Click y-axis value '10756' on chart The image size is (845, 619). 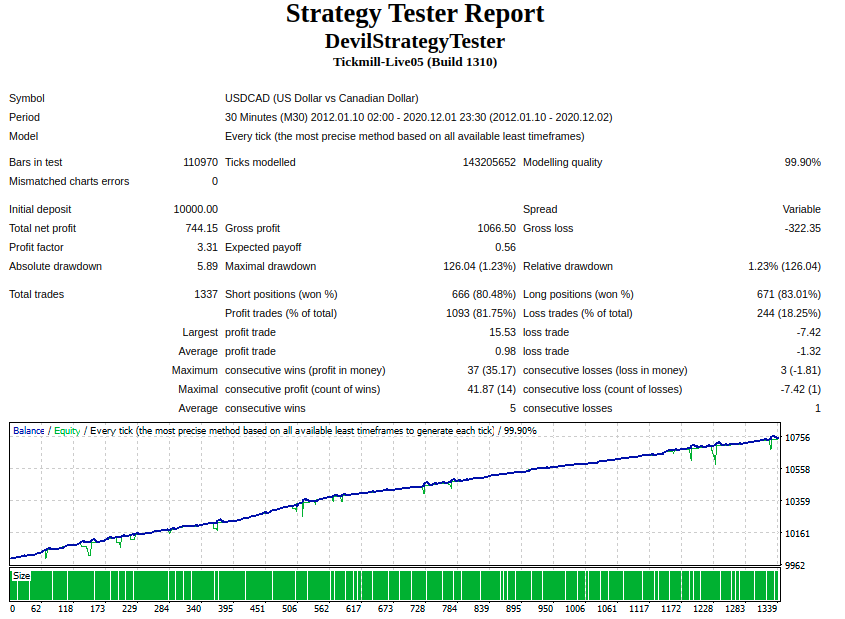[x=797, y=437]
